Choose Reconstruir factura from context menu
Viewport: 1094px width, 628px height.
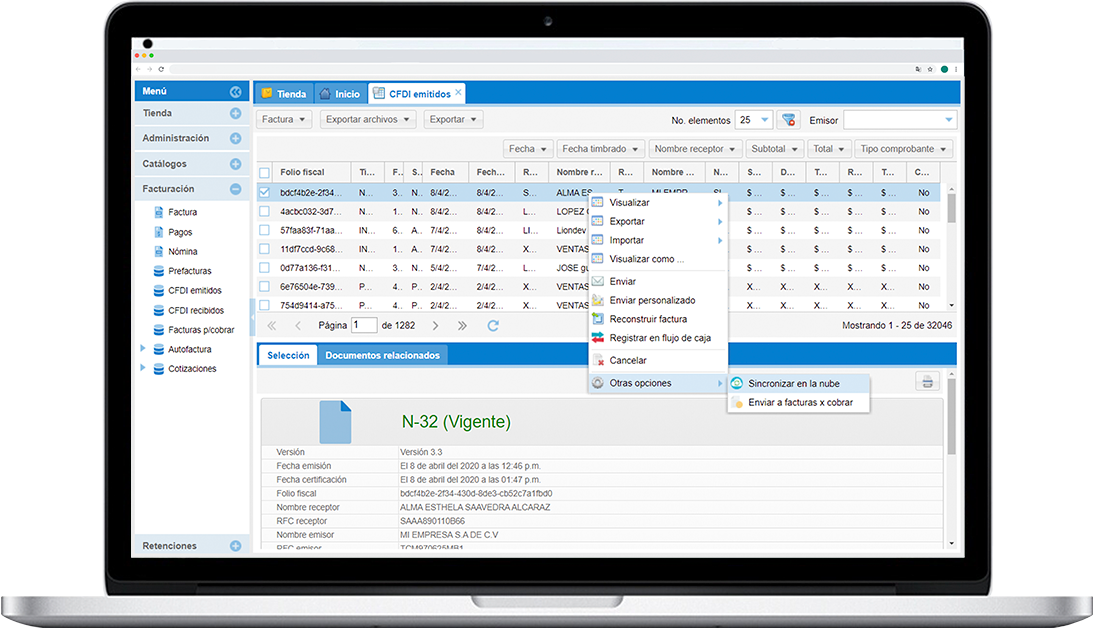tap(648, 319)
